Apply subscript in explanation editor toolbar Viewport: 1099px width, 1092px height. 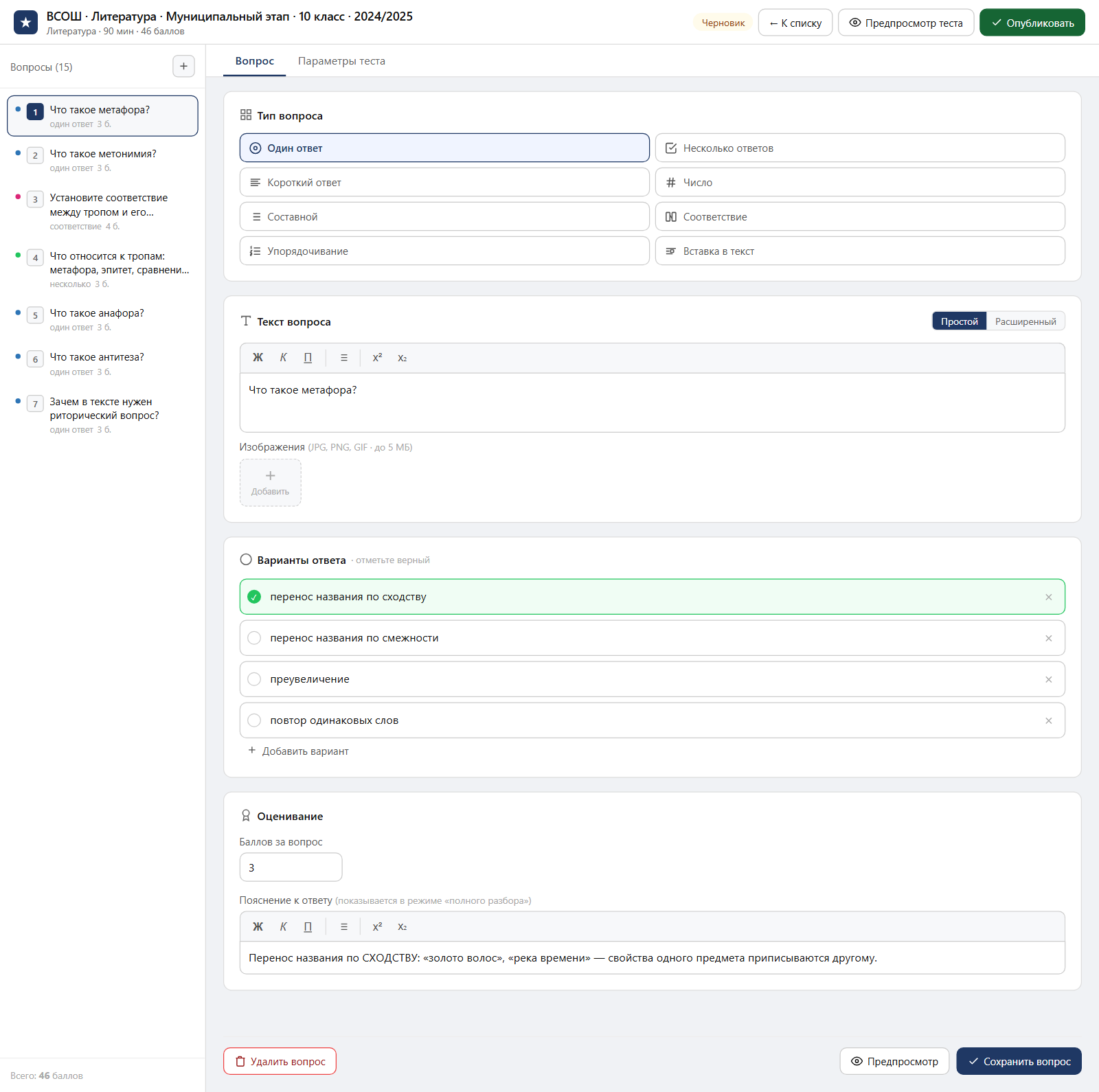[x=403, y=926]
